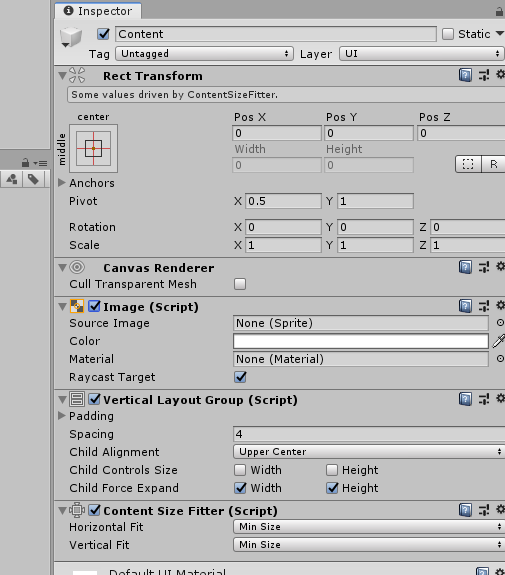Open Content Size Fitter gear menu
505x575 pixels.
point(501,509)
